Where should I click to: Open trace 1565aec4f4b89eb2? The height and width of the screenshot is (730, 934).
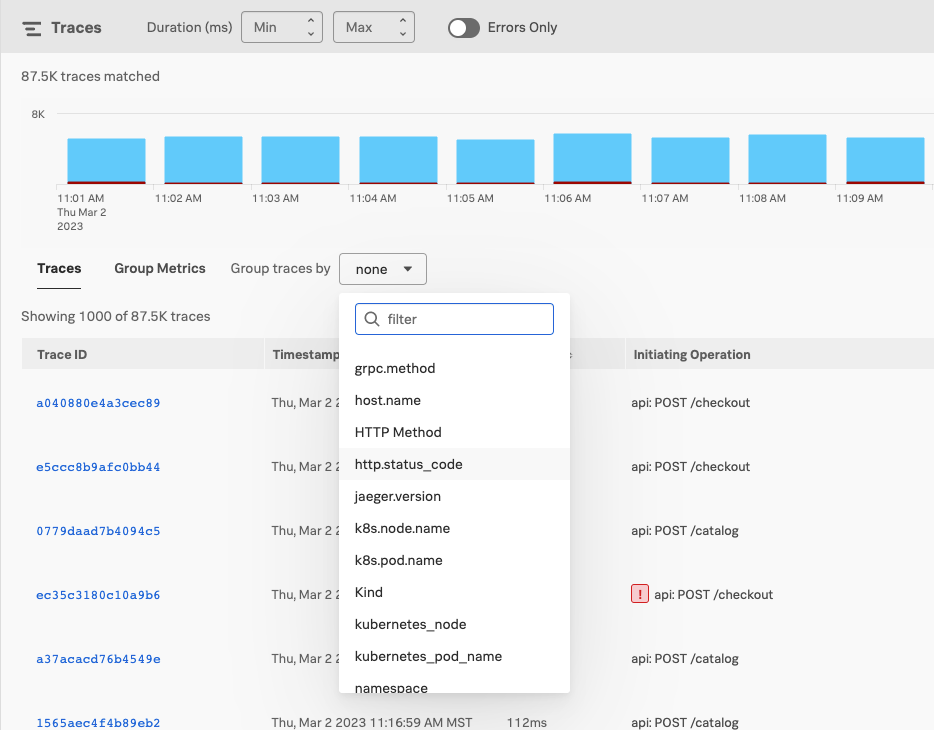coord(98,723)
